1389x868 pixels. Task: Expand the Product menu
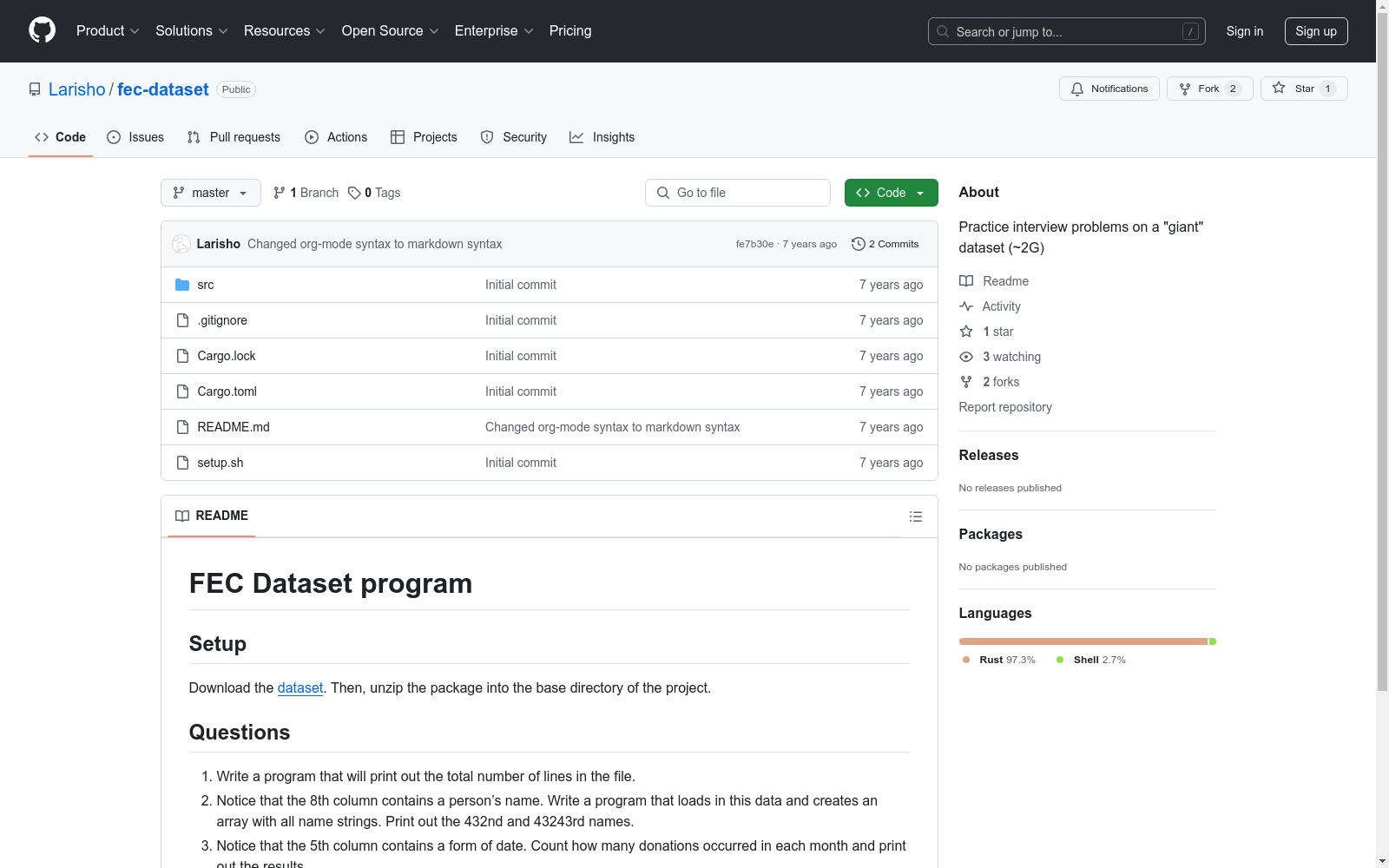108,30
